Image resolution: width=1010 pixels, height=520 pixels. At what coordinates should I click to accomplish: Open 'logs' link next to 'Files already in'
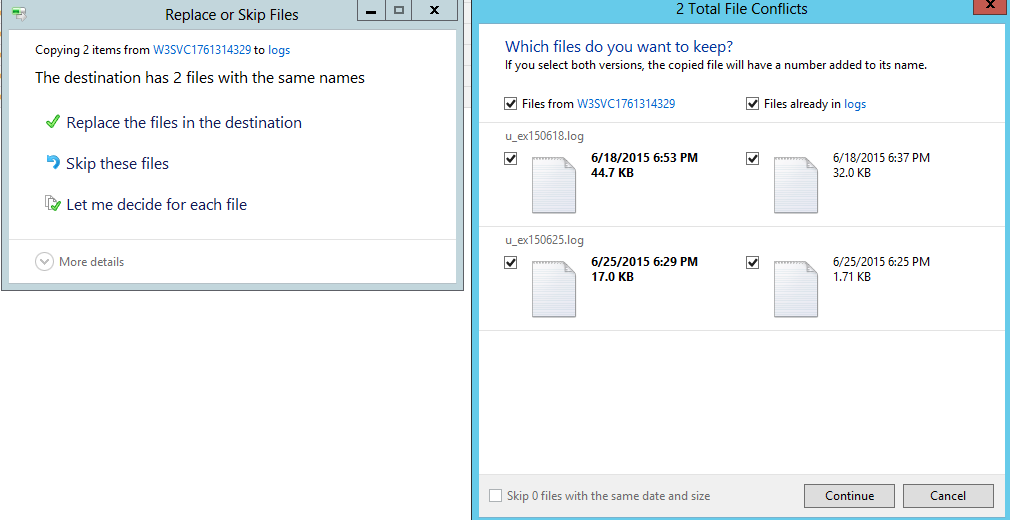[855, 104]
